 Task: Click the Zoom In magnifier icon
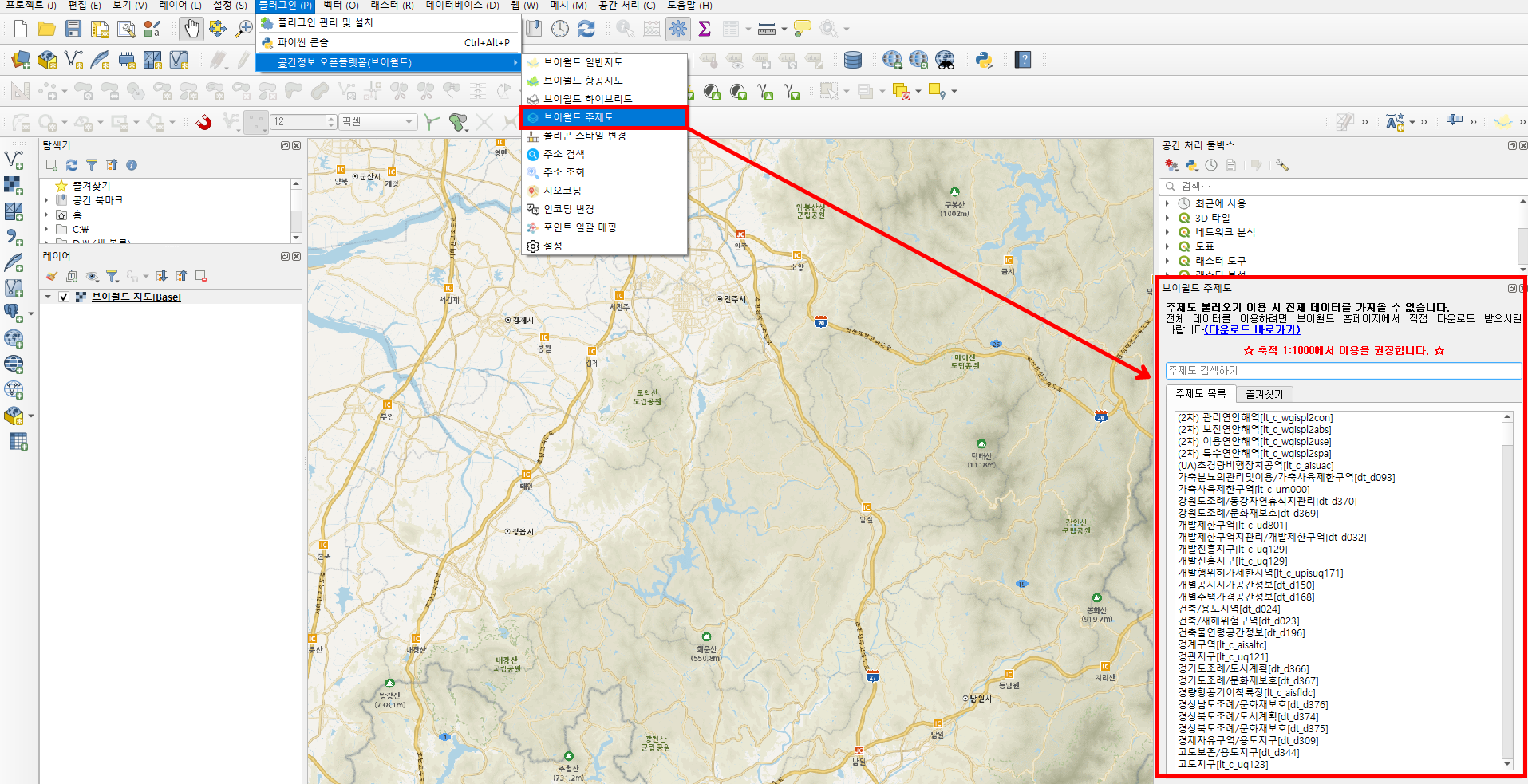tap(243, 30)
